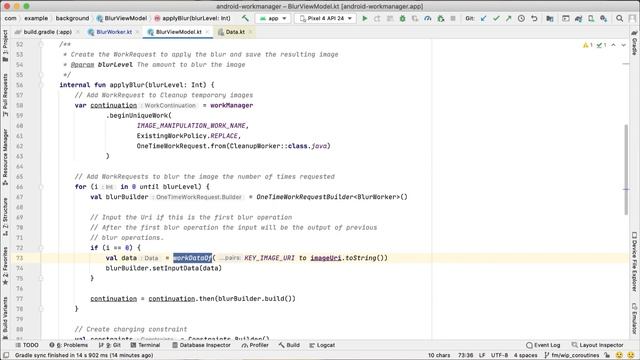The width and height of the screenshot is (640, 360).
Task: Toggle the Structure side panel
Action: pyautogui.click(x=5, y=217)
